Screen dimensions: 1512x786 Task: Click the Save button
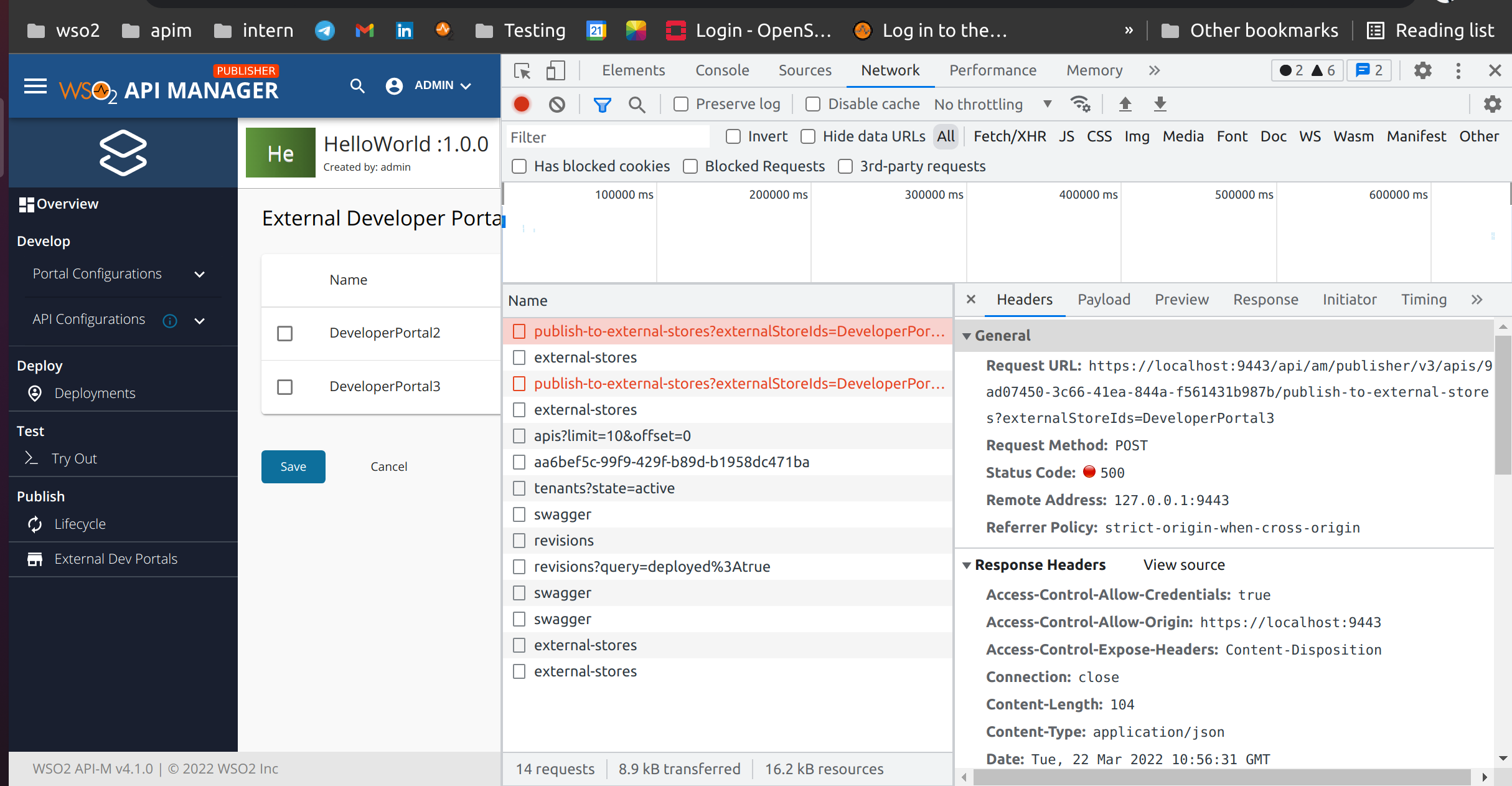(293, 466)
